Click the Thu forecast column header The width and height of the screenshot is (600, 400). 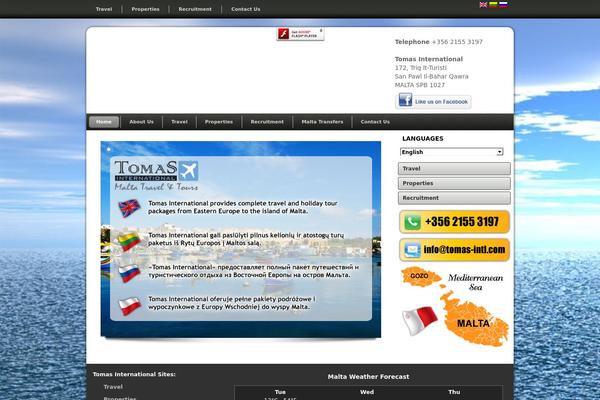click(454, 392)
